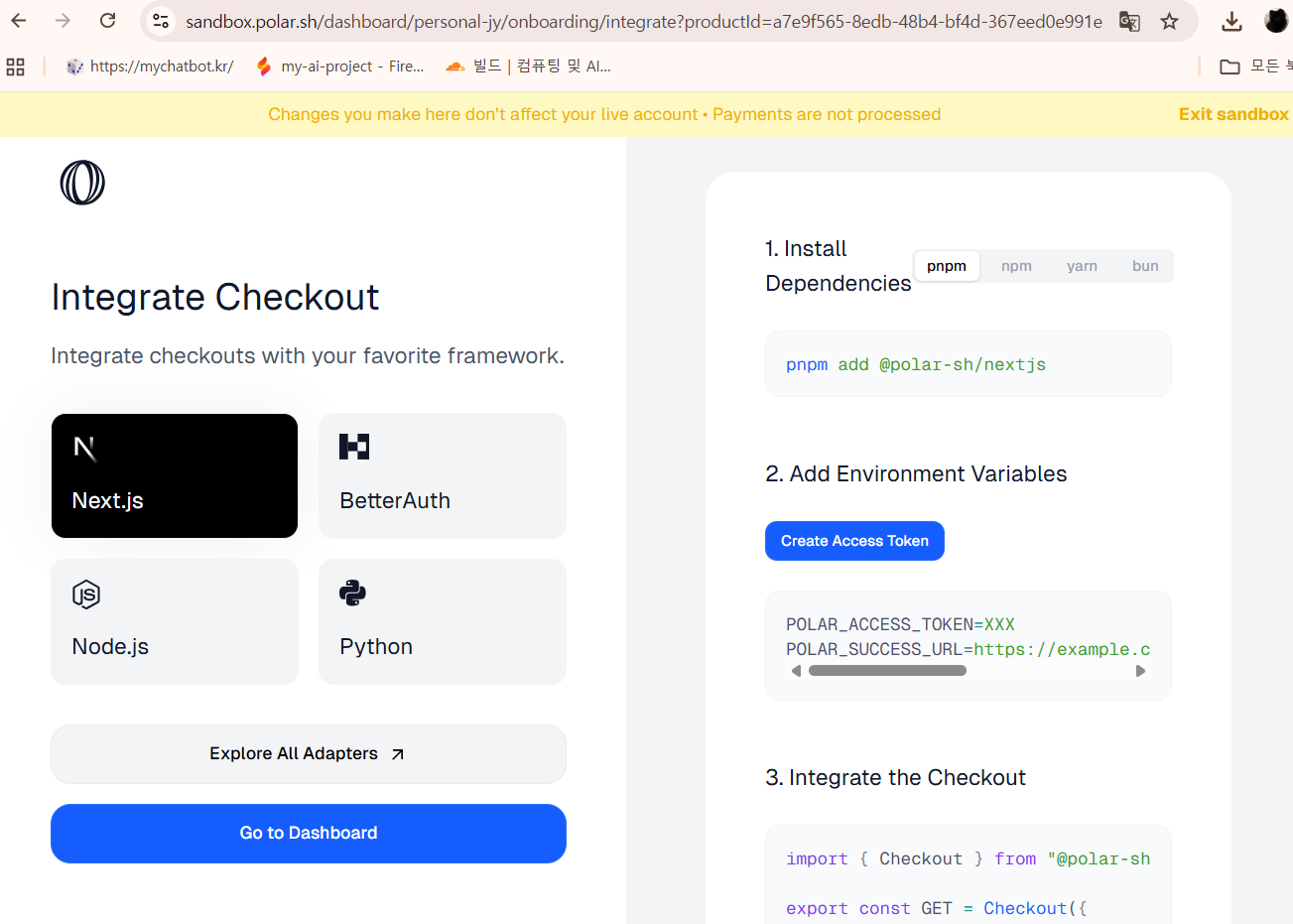Click the Create Access Token button
This screenshot has height=924, width=1293.
(x=854, y=541)
